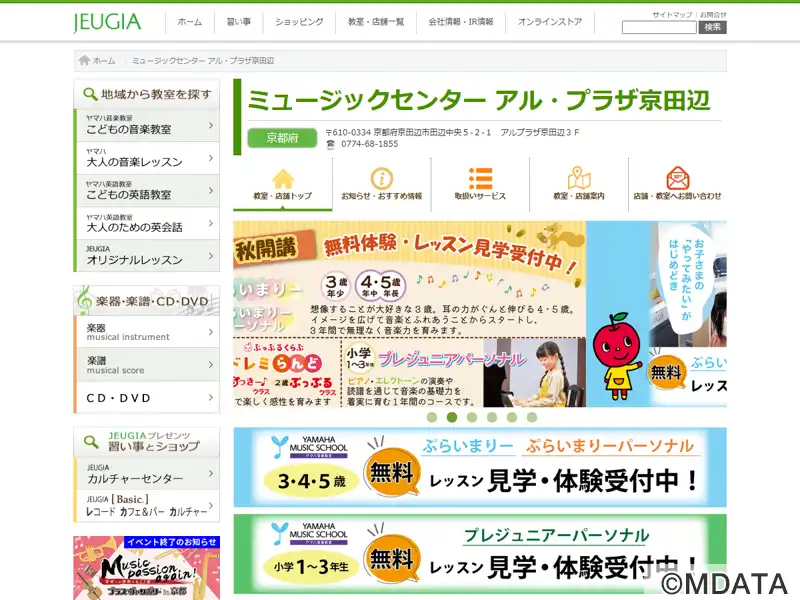Select first carousel dot
This screenshot has width=800, height=600.
[x=432, y=417]
